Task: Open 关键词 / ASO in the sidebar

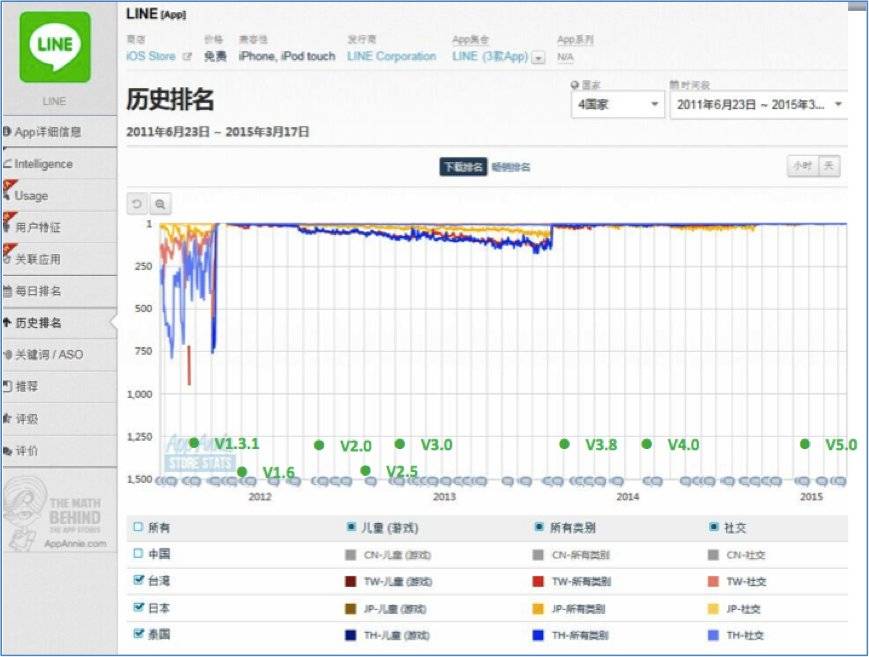Action: 59,354
